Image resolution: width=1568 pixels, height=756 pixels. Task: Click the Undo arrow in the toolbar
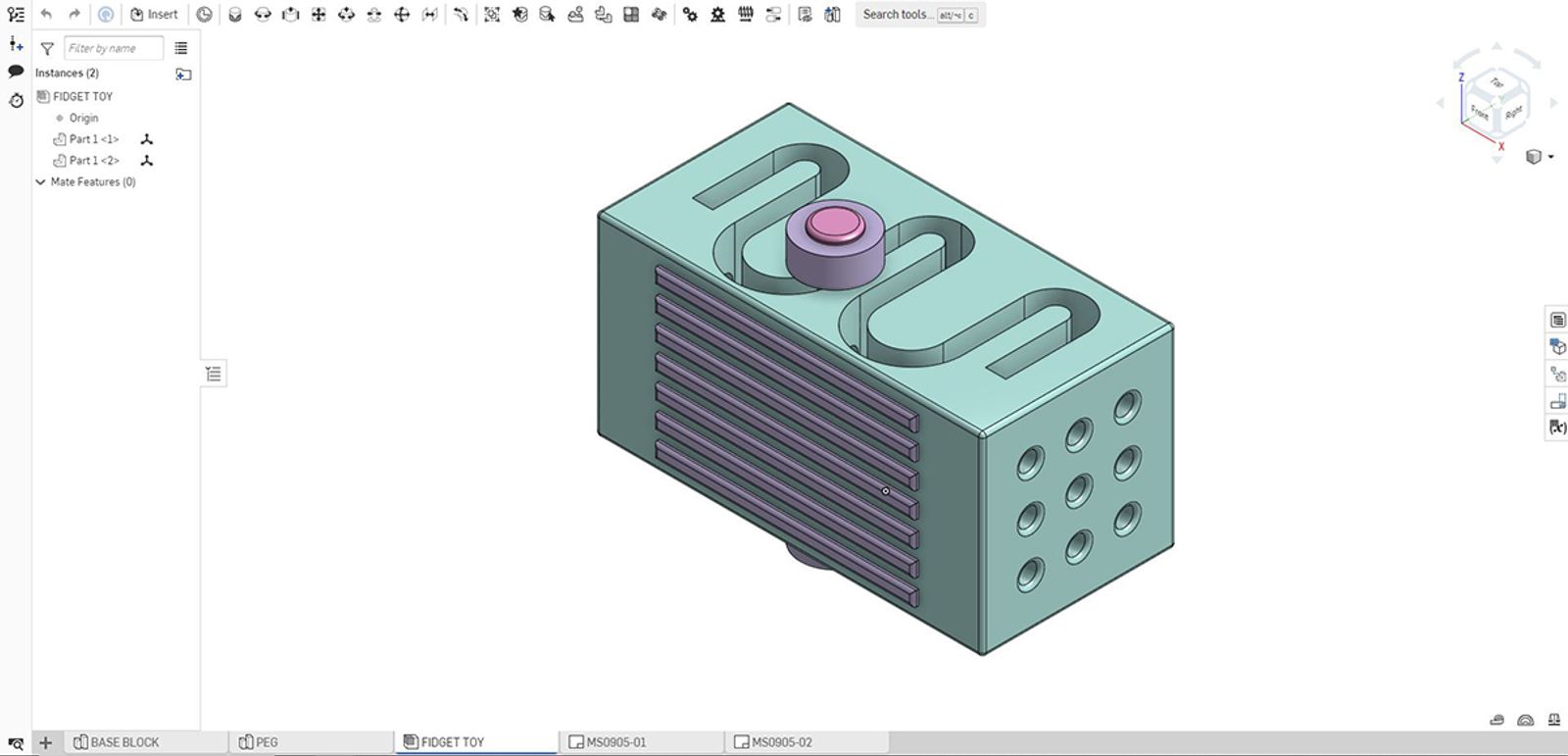46,15
